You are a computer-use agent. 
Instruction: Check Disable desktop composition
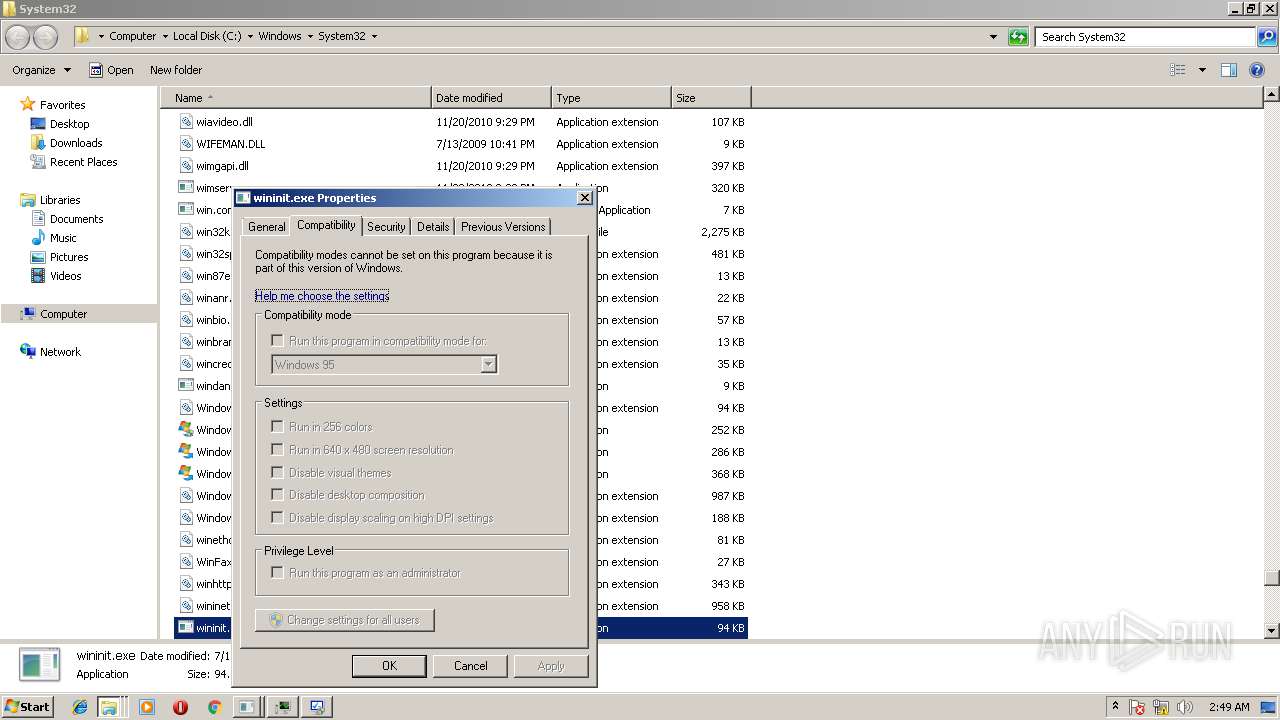[x=277, y=495]
